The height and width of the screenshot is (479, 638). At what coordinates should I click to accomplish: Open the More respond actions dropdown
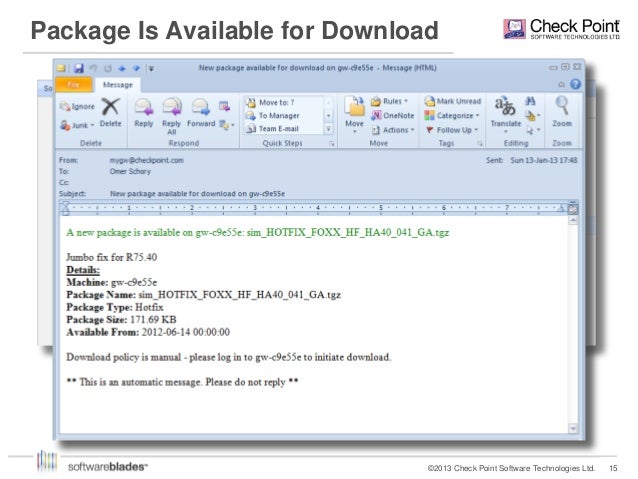(227, 125)
